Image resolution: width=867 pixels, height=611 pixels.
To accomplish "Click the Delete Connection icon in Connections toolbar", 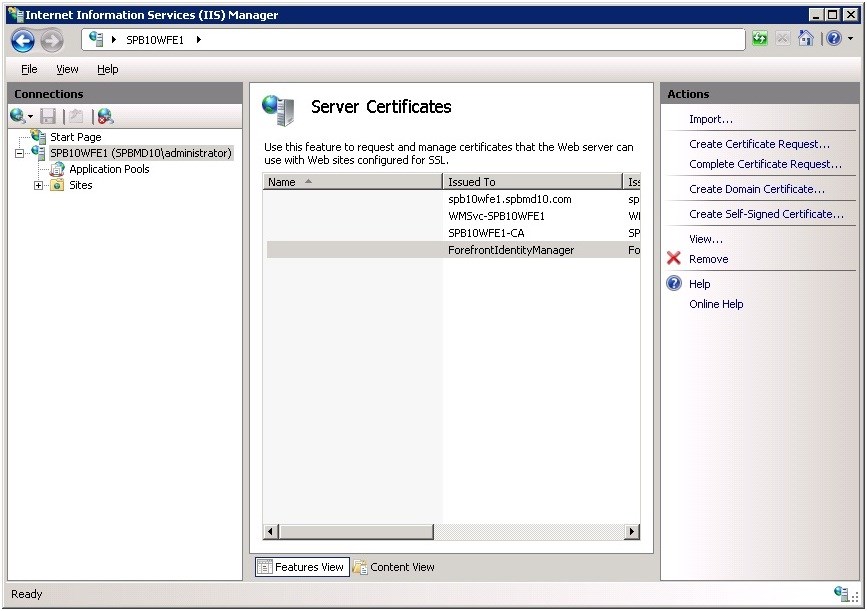I will pyautogui.click(x=105, y=116).
